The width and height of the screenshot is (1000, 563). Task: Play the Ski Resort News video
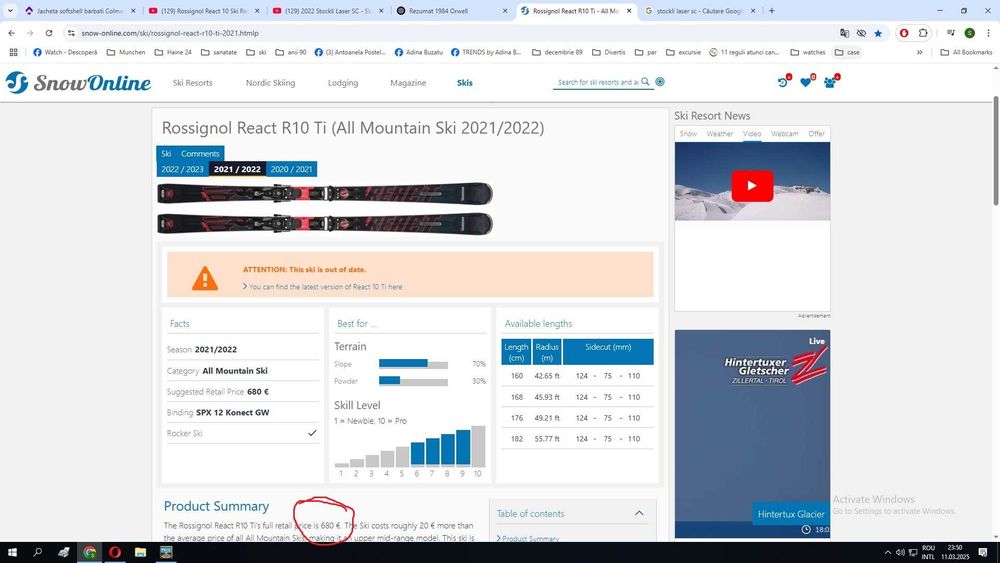click(752, 186)
